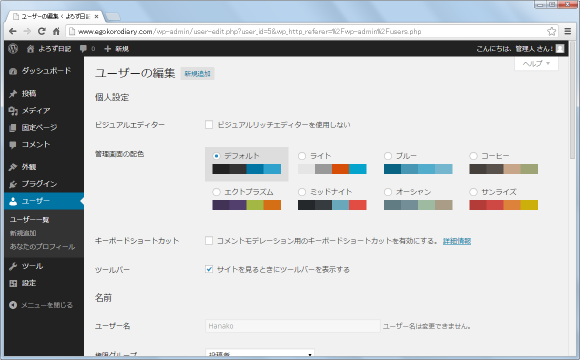The image size is (580, 360).
Task: Expand the ヘルプ dropdown tab
Action: 536,64
